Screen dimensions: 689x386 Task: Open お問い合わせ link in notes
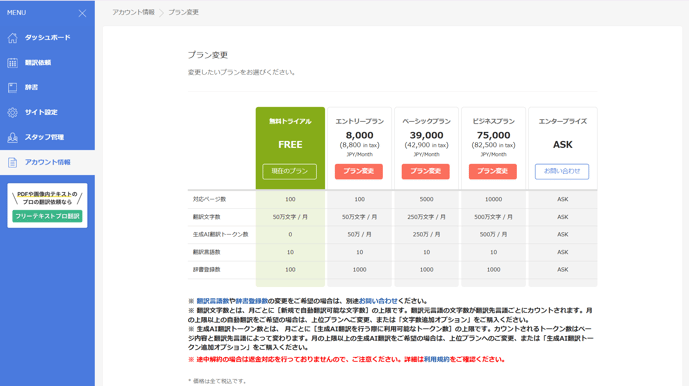[x=378, y=301]
